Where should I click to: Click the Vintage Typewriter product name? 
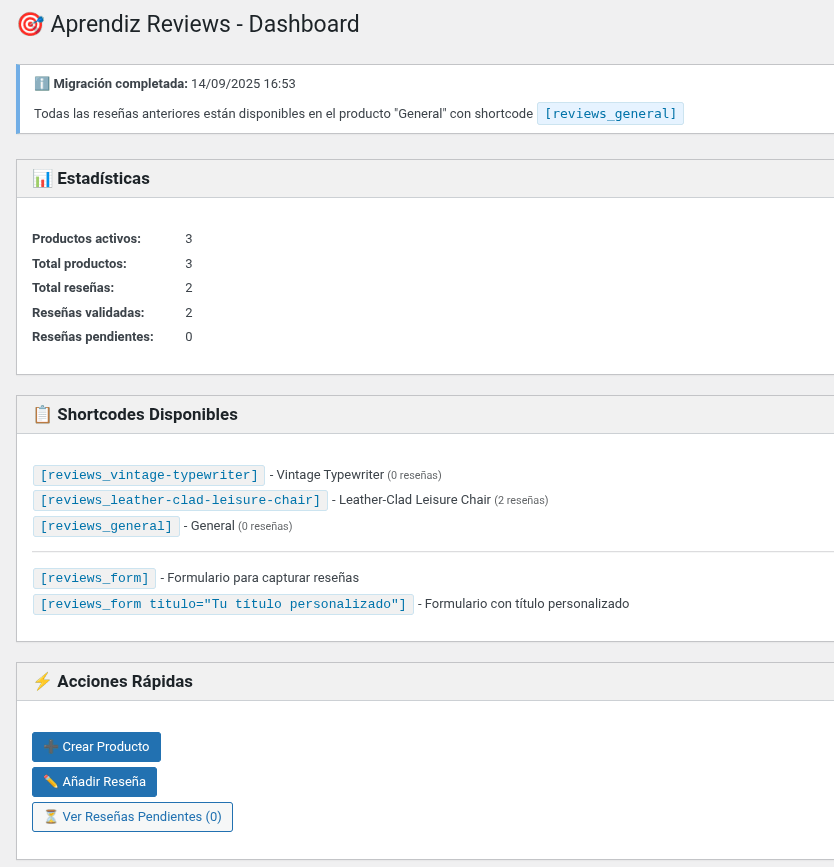[x=330, y=475]
